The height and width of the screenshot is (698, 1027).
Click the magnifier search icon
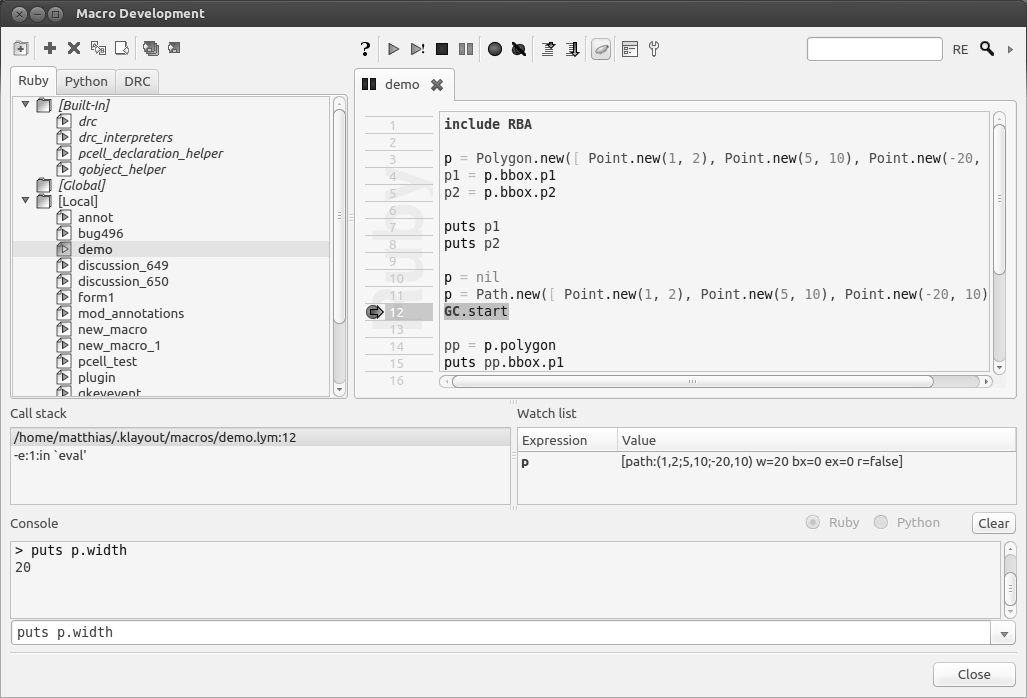pos(987,48)
